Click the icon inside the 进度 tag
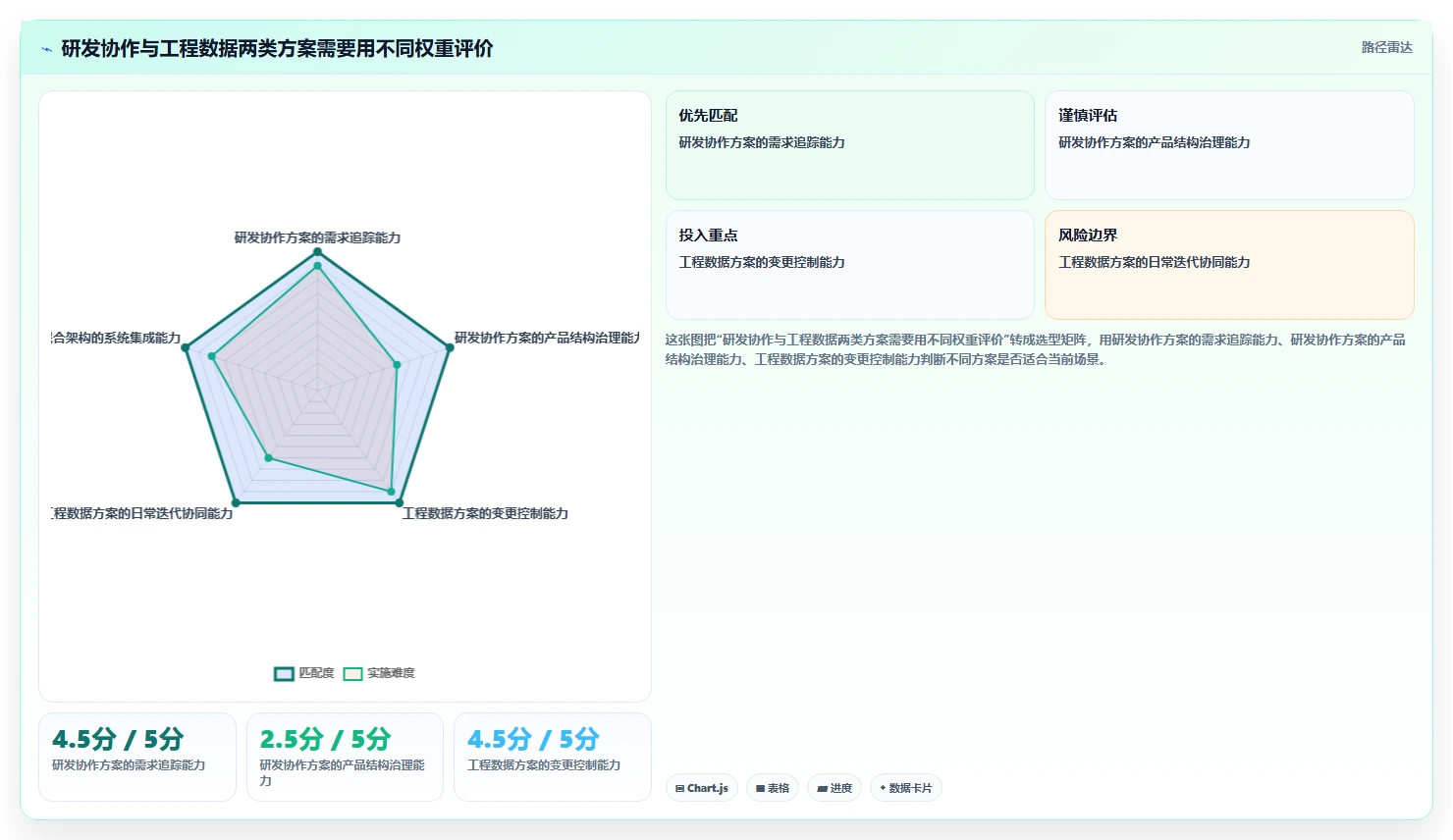1453x840 pixels. pos(822,788)
